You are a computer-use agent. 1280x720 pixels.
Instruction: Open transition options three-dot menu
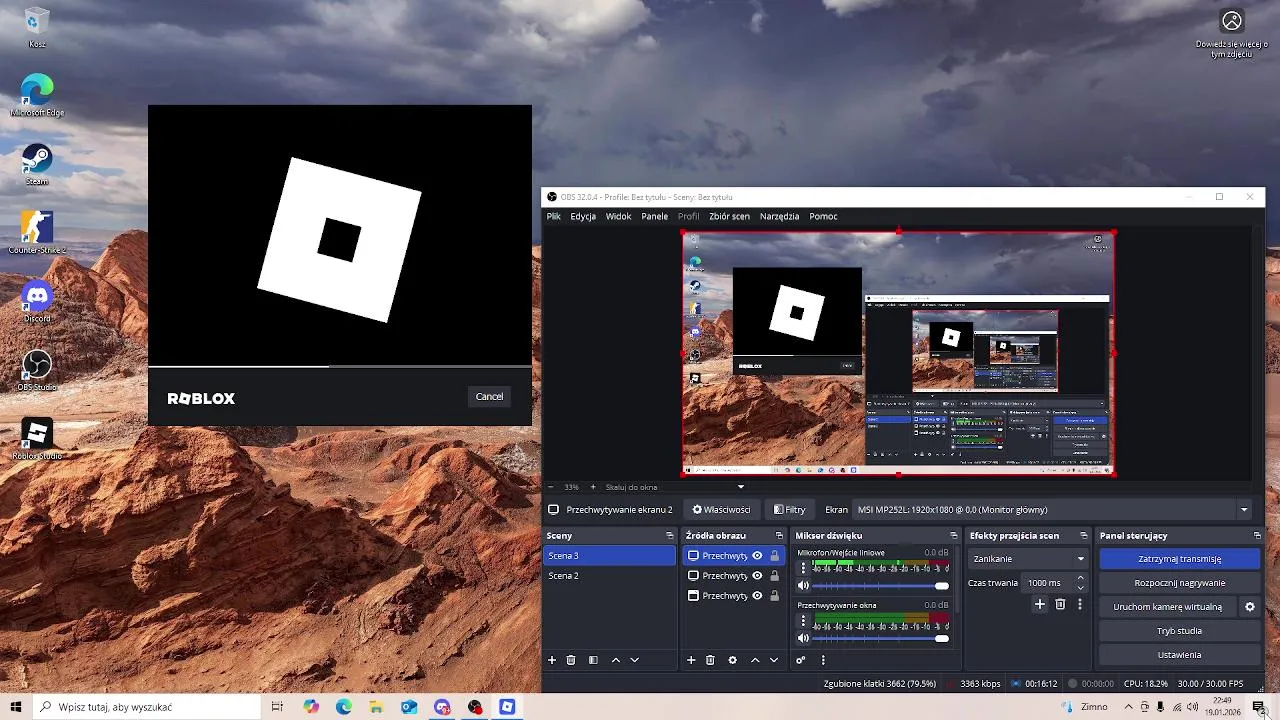(1080, 604)
